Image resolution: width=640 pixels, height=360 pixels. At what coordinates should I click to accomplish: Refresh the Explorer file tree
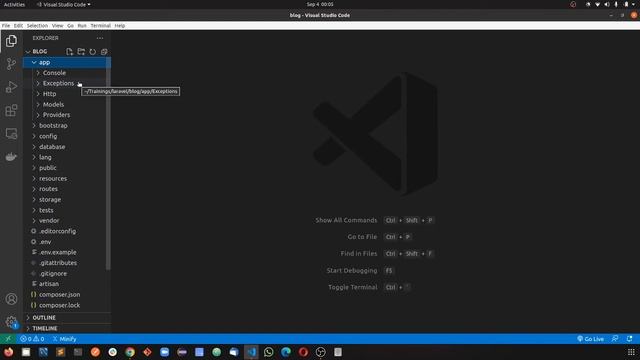(x=93, y=51)
